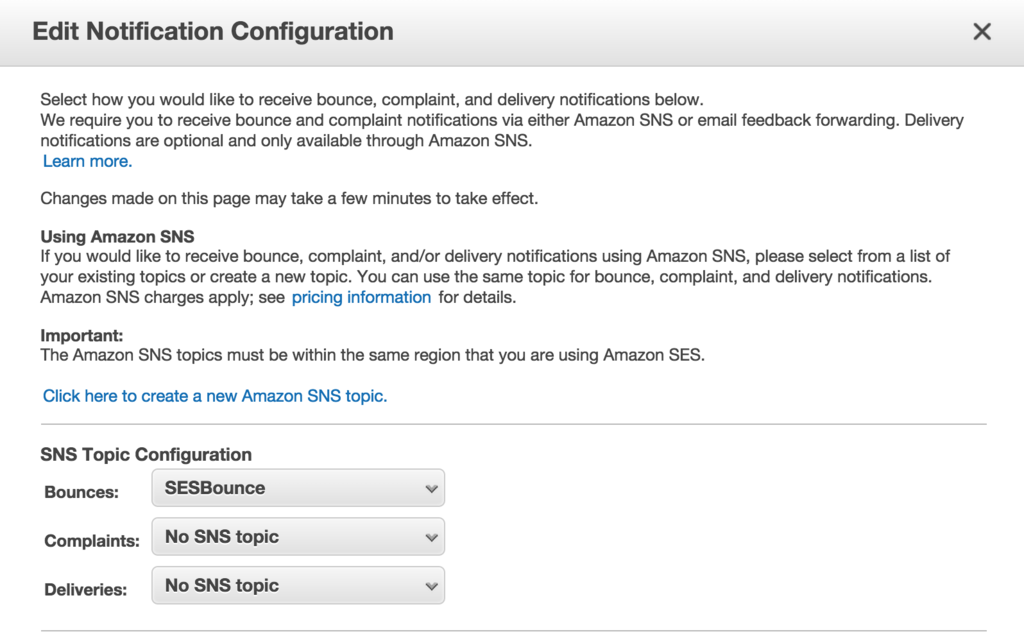Open the Bounces SESBounce dropdown
This screenshot has width=1024, height=634.
(x=297, y=488)
